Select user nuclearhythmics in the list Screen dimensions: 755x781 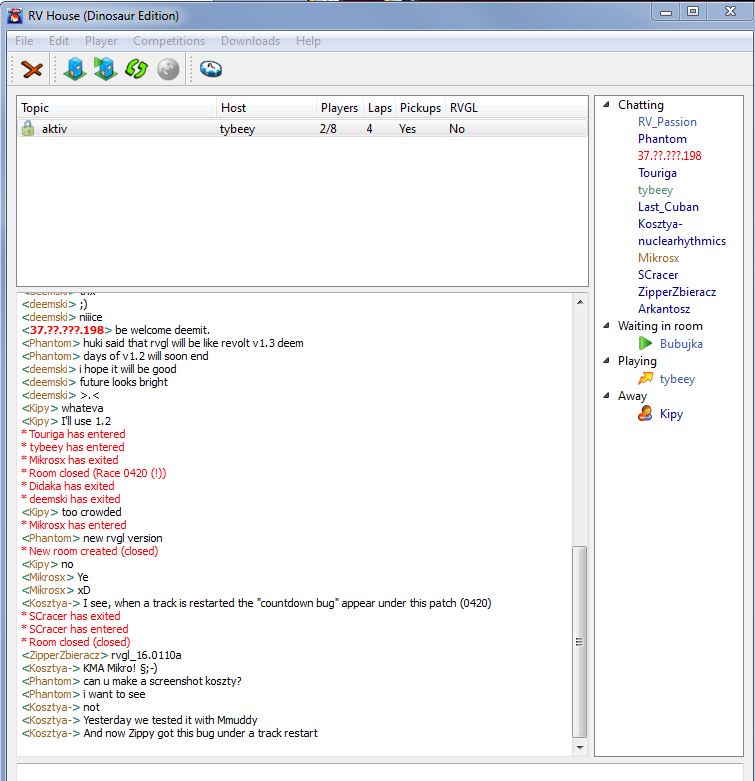(682, 241)
